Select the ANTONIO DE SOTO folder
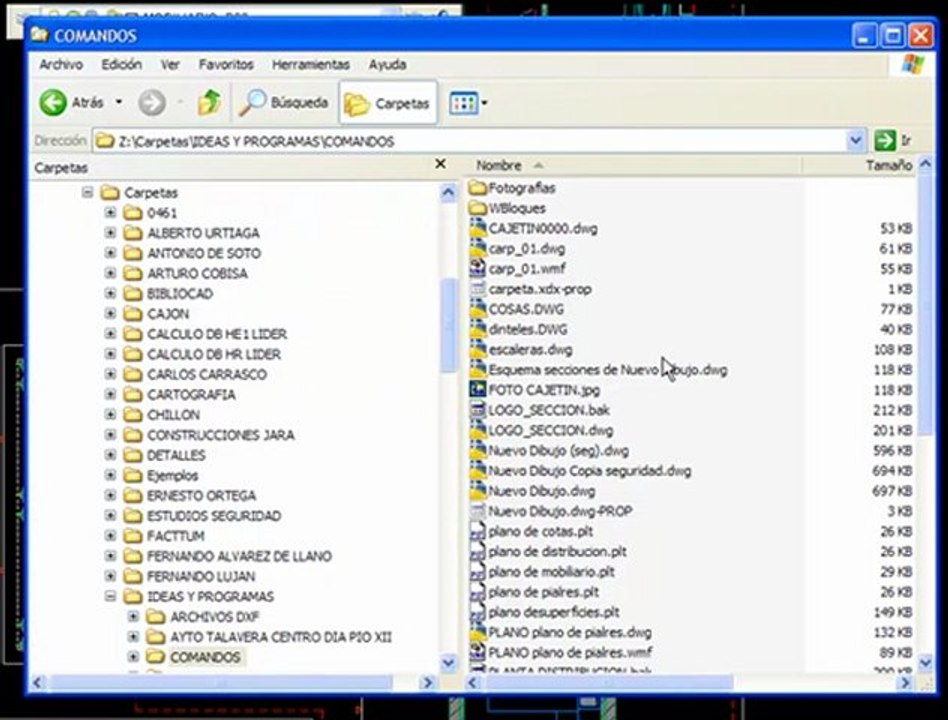 pos(204,253)
